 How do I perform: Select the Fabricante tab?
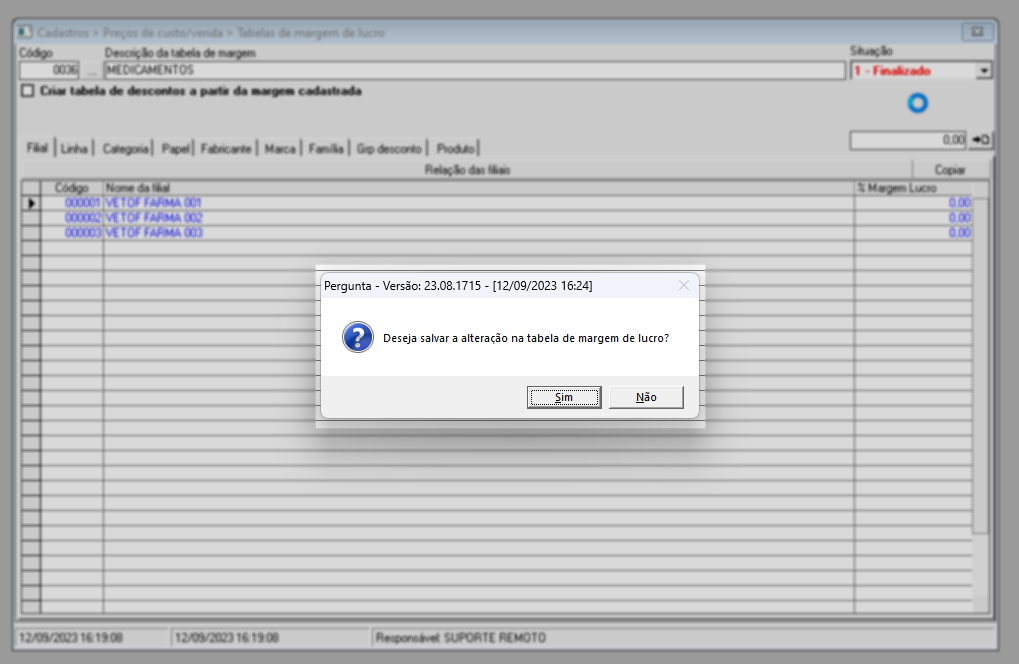coord(226,148)
